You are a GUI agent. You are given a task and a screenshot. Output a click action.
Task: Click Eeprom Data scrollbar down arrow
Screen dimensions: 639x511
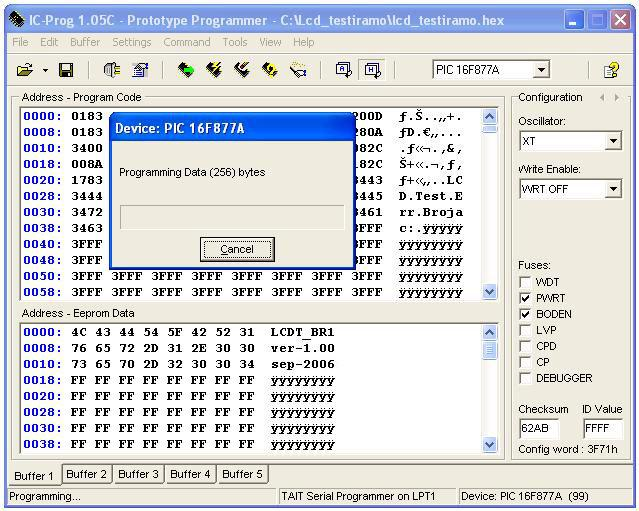489,445
